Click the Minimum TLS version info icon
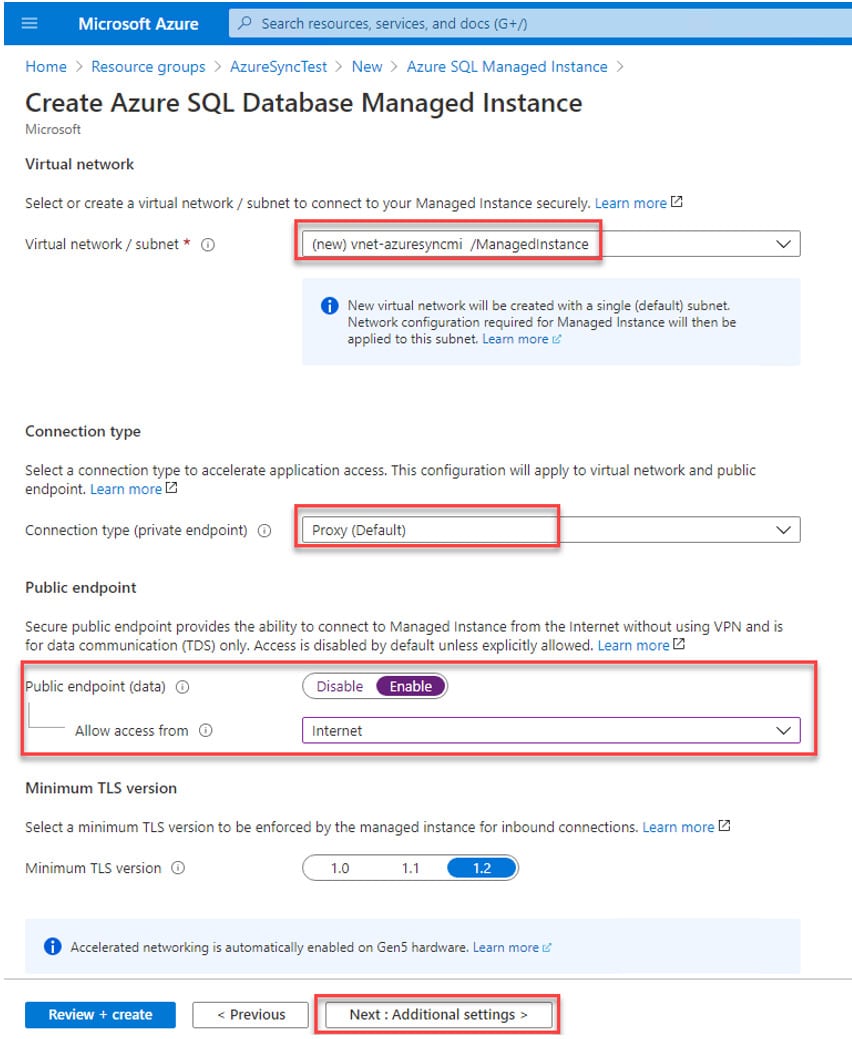Image resolution: width=852 pixels, height=1039 pixels. 175,868
